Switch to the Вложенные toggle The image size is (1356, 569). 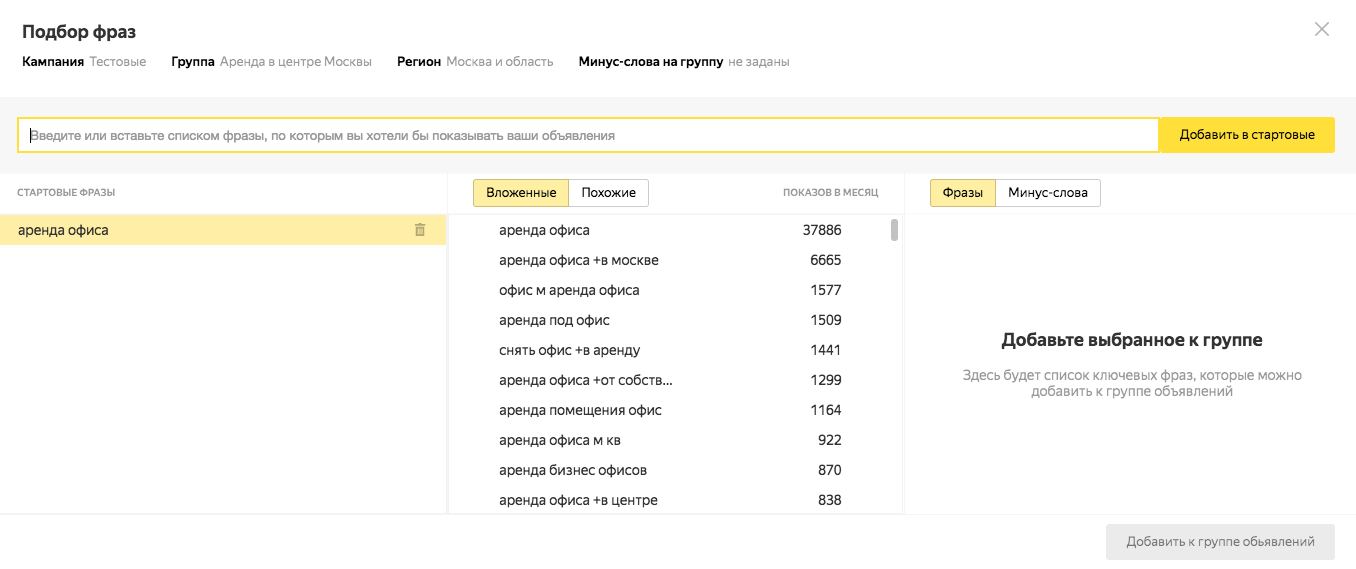pos(521,192)
